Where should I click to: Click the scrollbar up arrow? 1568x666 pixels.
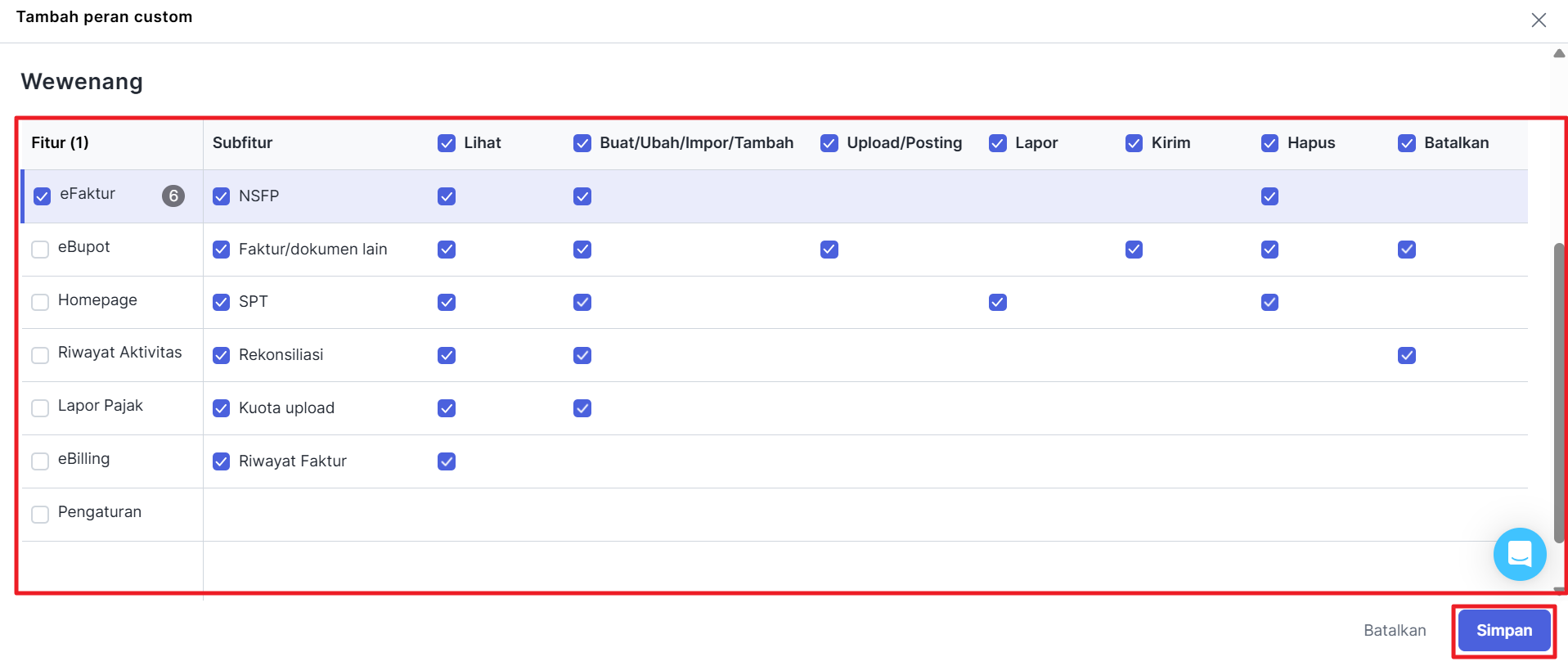[1559, 54]
